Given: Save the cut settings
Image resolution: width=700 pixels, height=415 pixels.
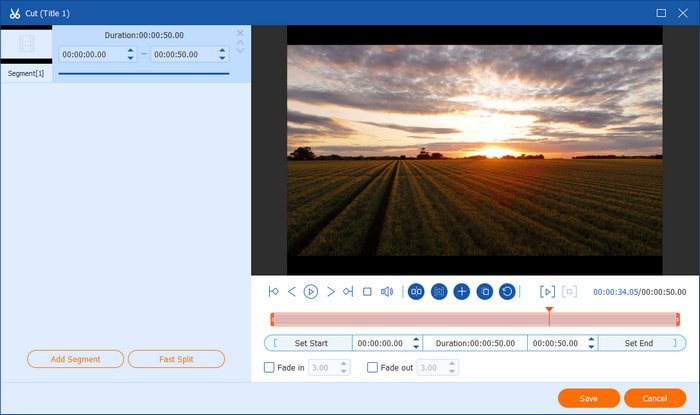Looking at the screenshot, I should pyautogui.click(x=589, y=398).
